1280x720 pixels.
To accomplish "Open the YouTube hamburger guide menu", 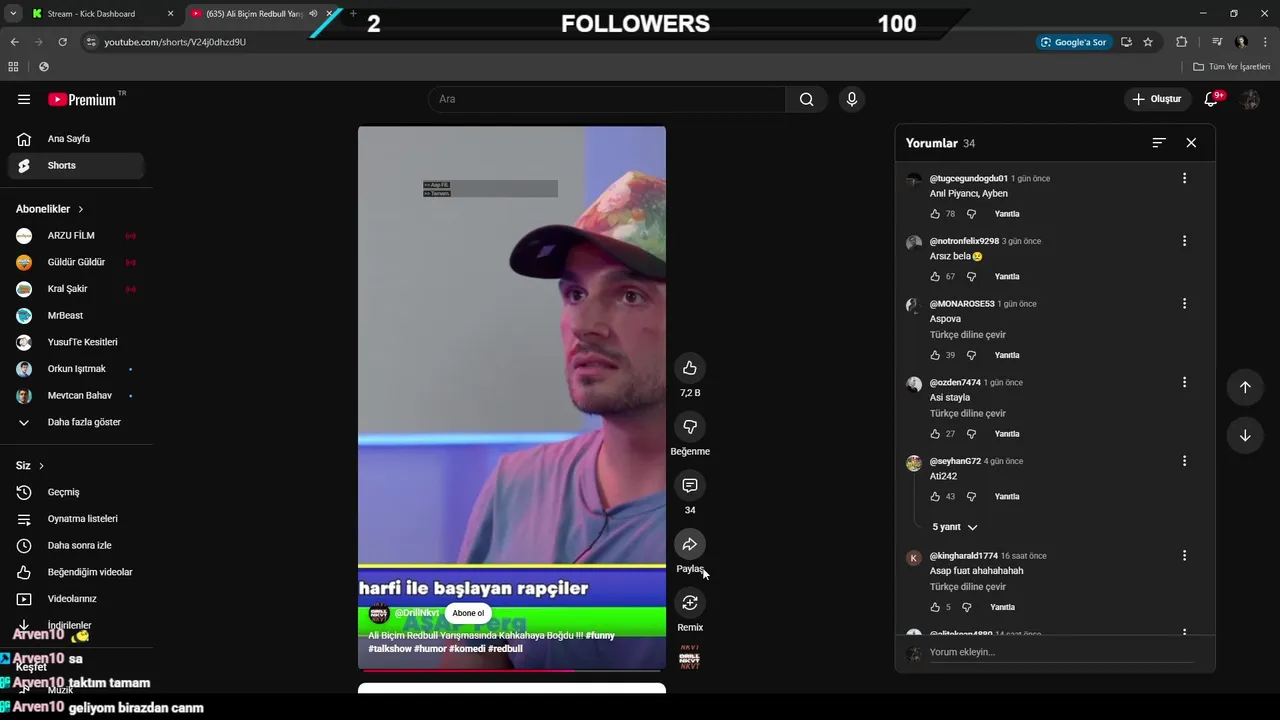I will click(x=24, y=99).
